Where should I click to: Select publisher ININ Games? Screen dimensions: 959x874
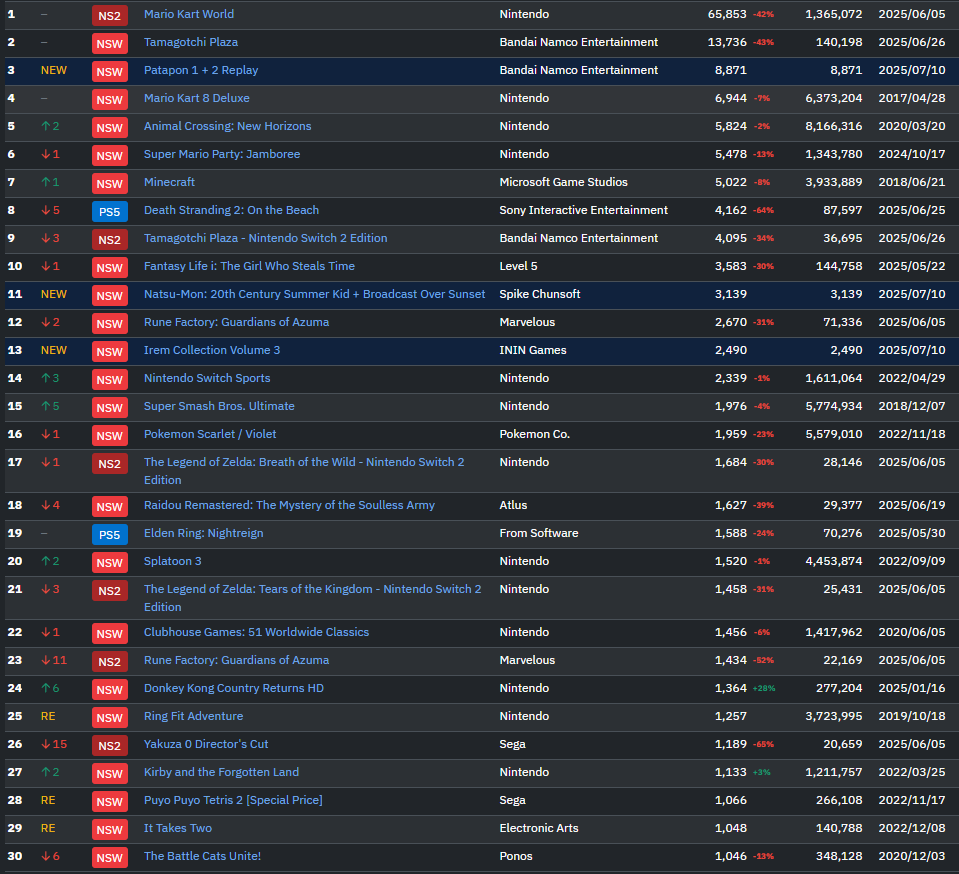[533, 350]
